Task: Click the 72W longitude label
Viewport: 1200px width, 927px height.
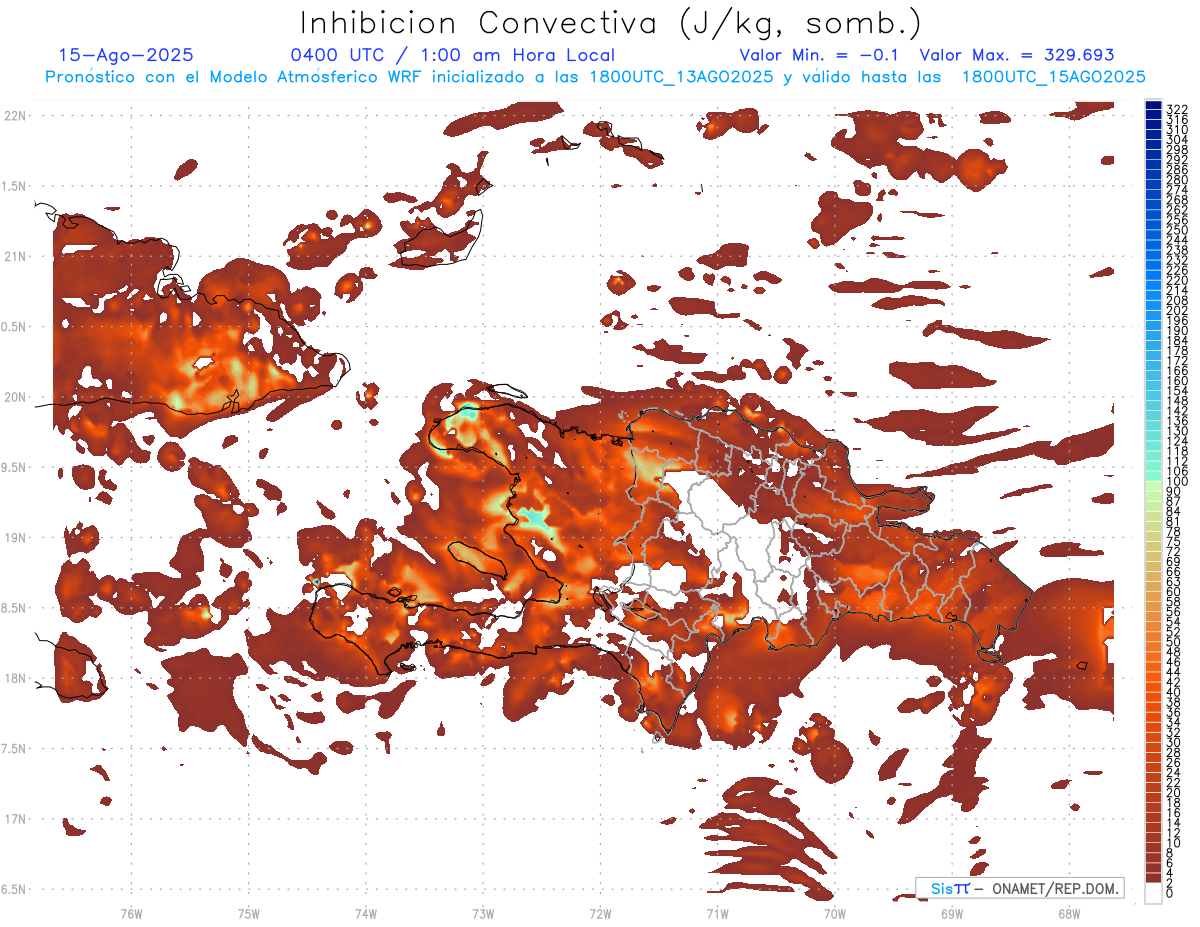Action: (x=600, y=913)
